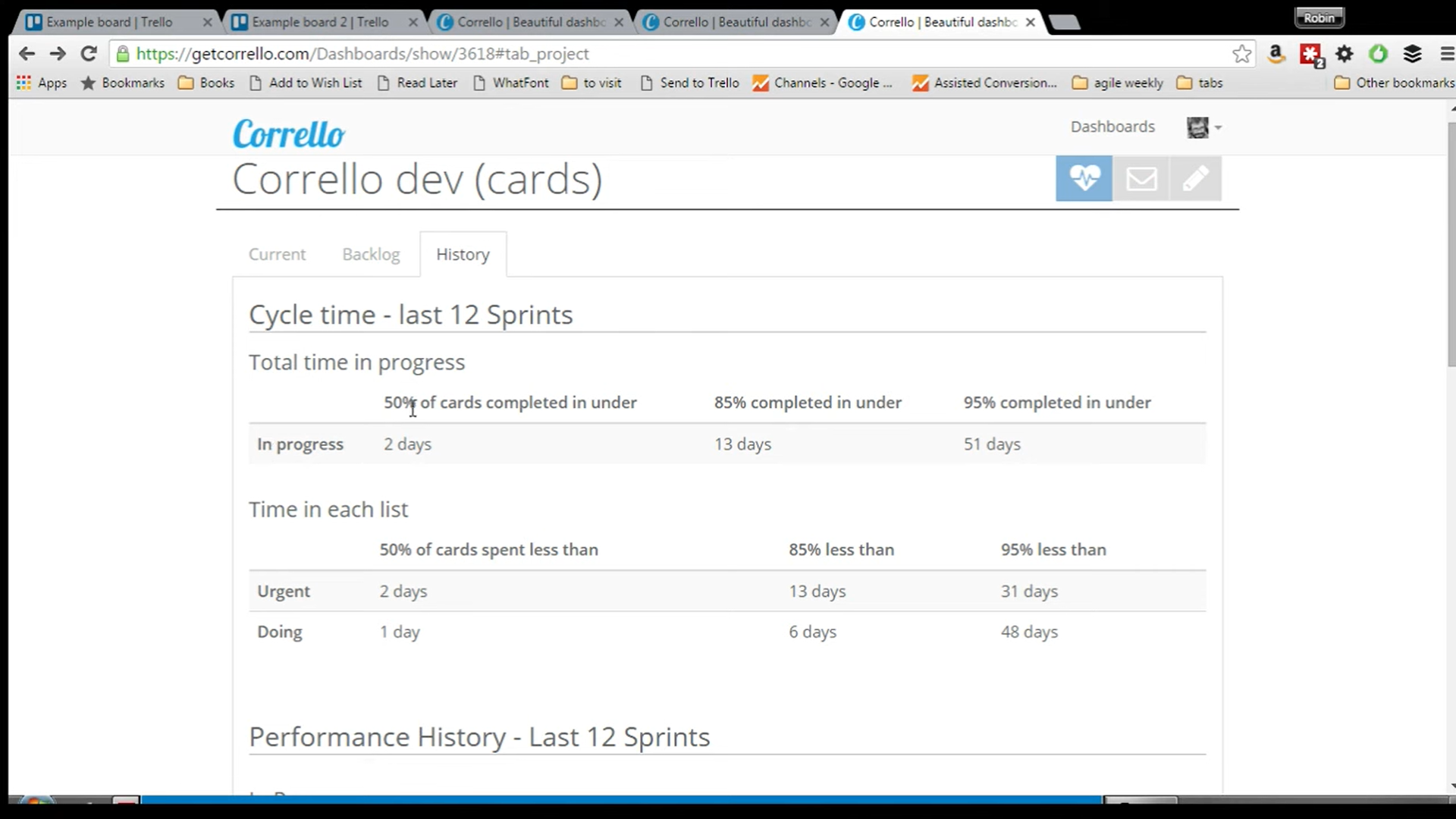The height and width of the screenshot is (819, 1456).
Task: Open the Dashboards navigation link
Action: [x=1112, y=127]
